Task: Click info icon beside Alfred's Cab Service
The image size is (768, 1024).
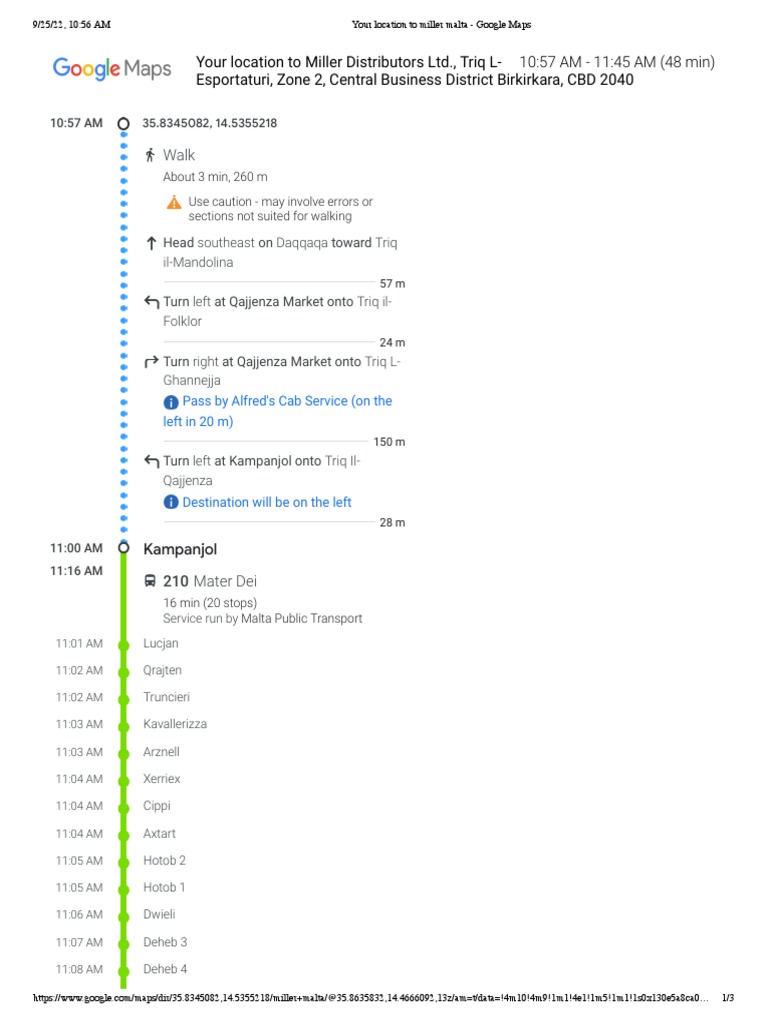Action: [171, 402]
